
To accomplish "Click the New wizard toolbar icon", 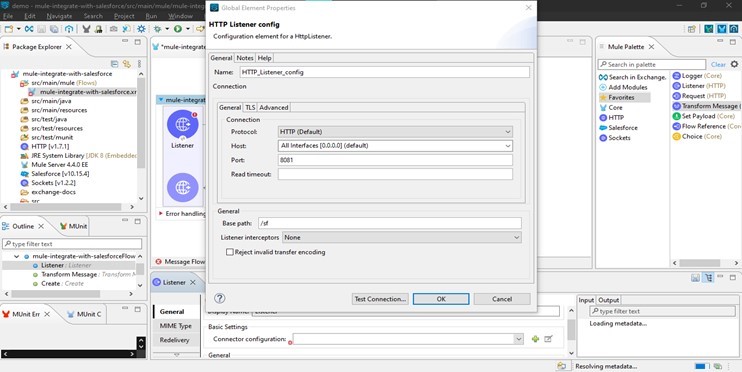I will pyautogui.click(x=9, y=29).
